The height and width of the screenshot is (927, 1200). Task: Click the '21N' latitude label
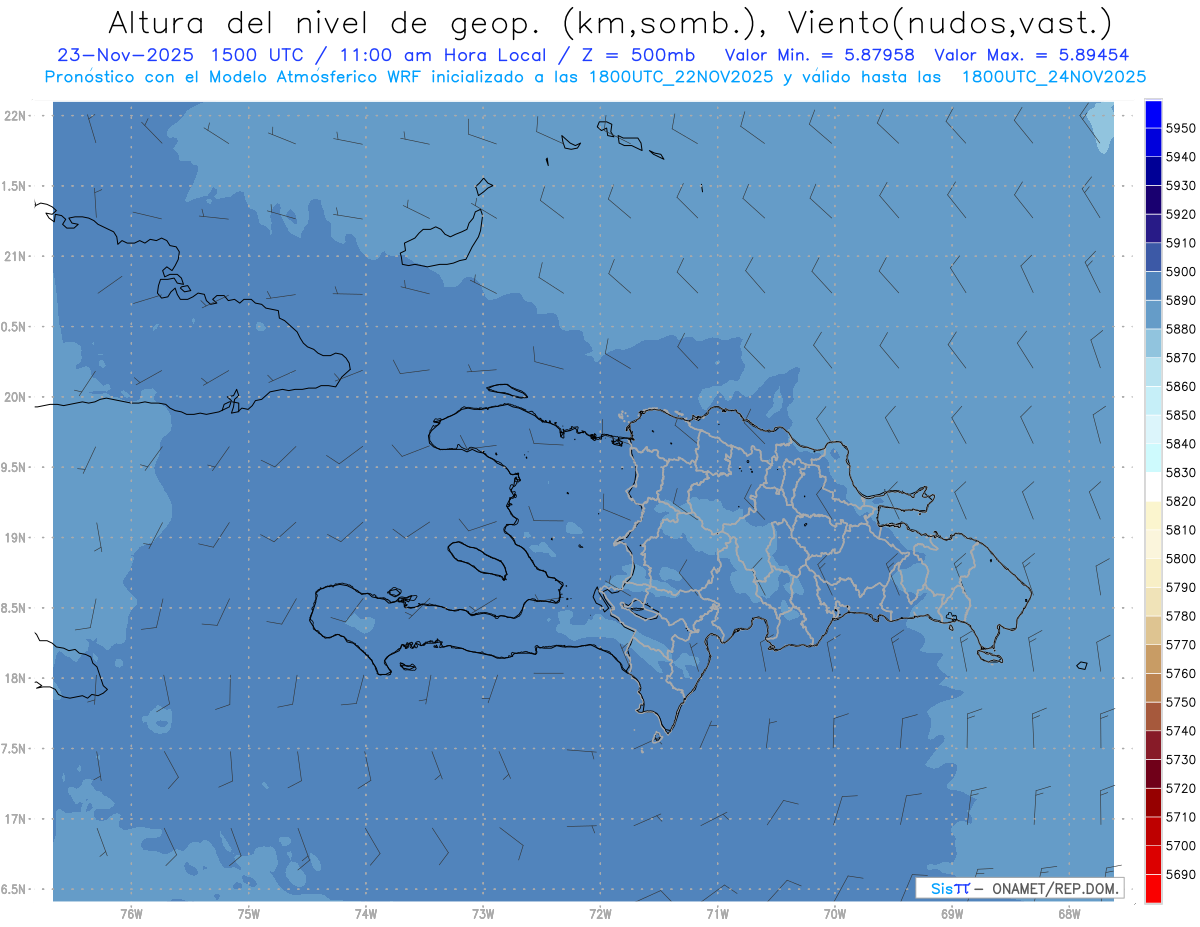click(x=14, y=256)
